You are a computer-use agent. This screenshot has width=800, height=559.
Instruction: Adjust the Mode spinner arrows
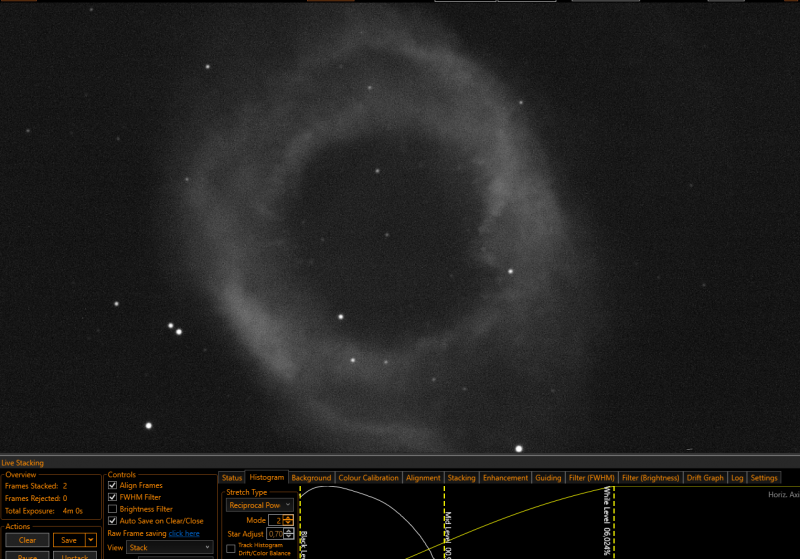[288, 520]
